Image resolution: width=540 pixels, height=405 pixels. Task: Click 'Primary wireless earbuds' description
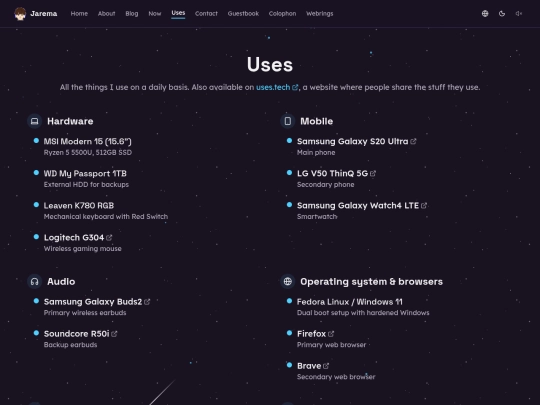click(x=85, y=313)
